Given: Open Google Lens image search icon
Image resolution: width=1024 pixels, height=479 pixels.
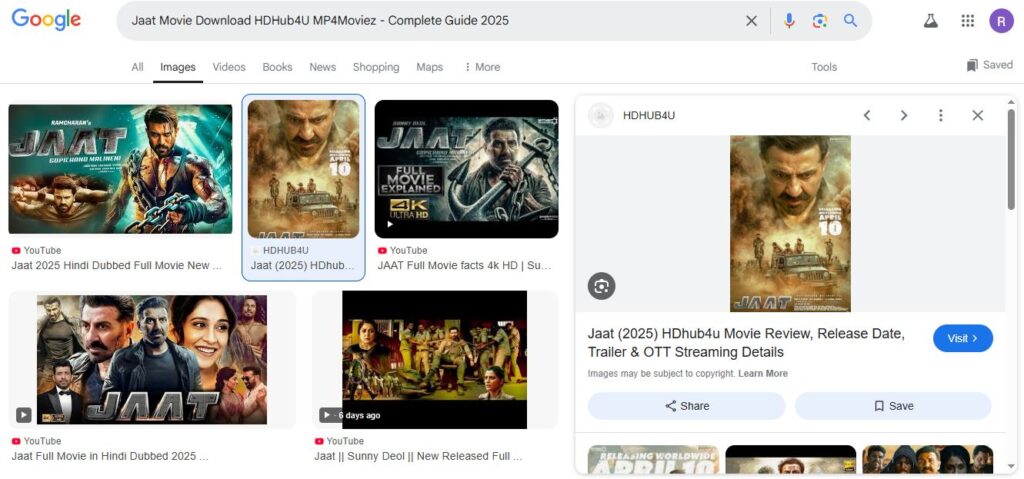Looking at the screenshot, I should click(820, 21).
